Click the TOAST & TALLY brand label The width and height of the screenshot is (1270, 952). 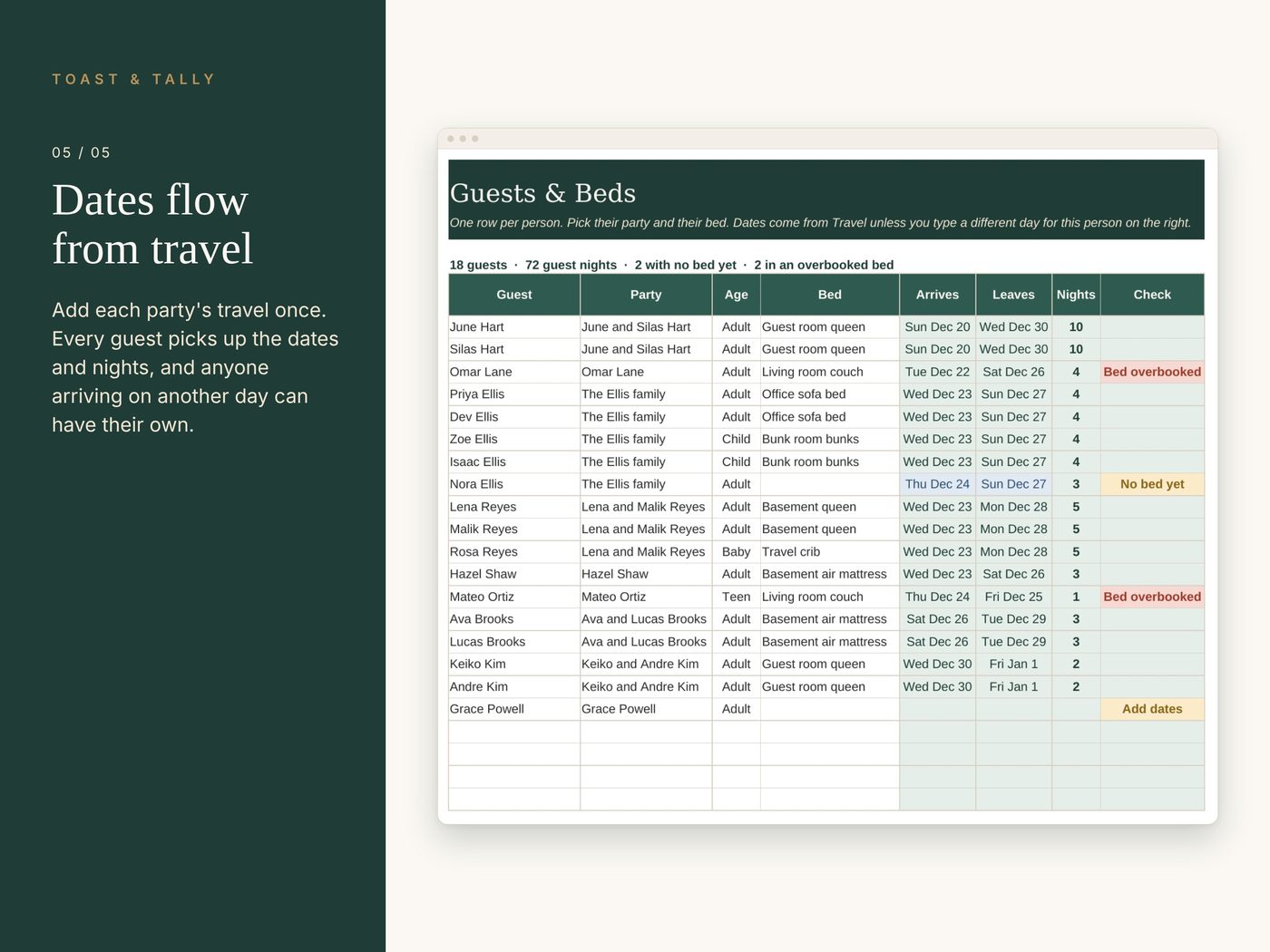coord(133,79)
